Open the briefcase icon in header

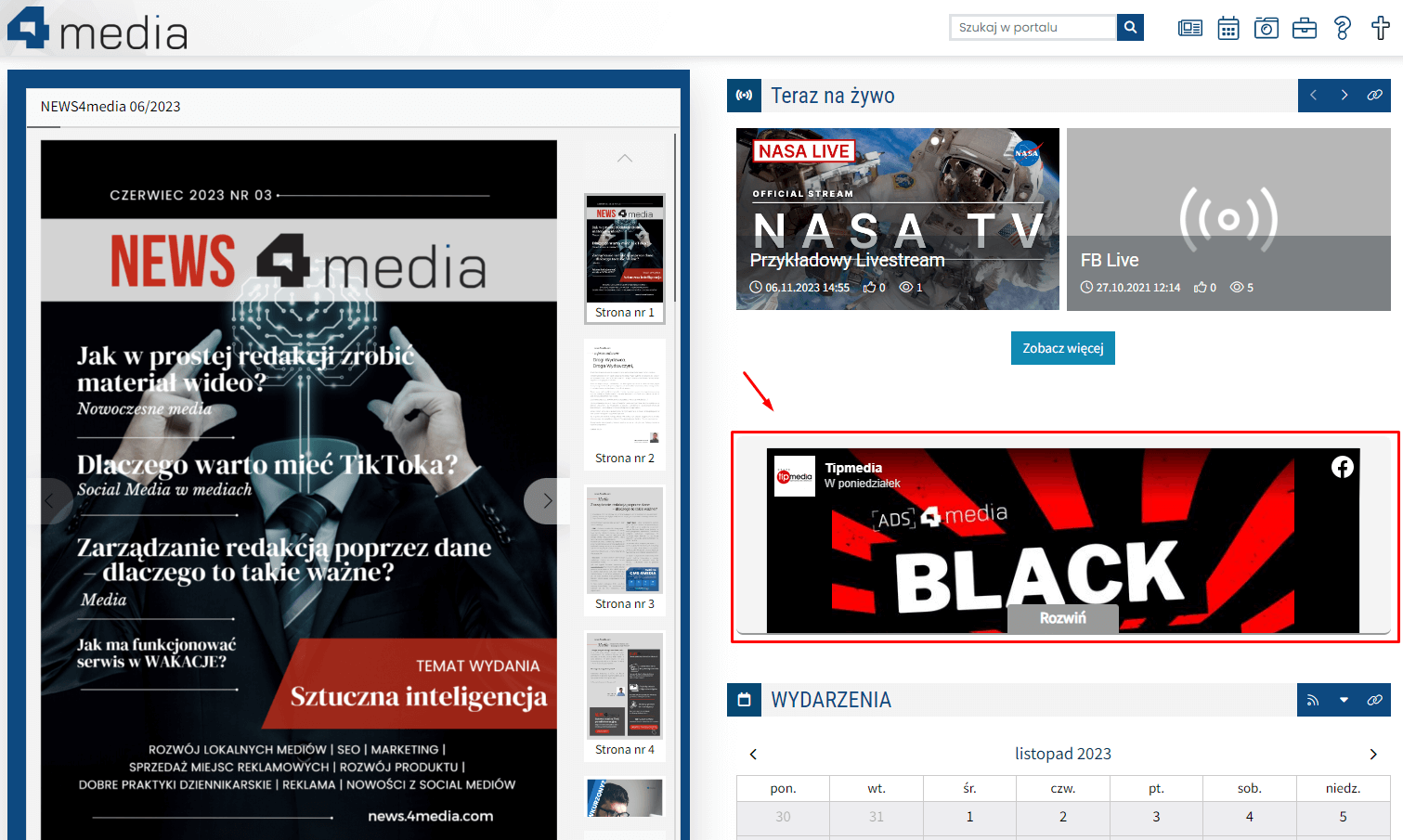click(1305, 28)
